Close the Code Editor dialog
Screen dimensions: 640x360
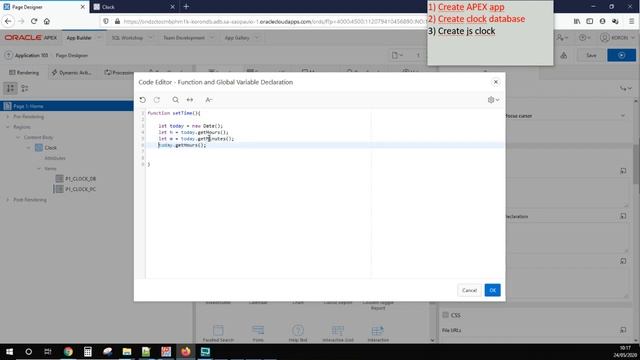click(x=496, y=82)
